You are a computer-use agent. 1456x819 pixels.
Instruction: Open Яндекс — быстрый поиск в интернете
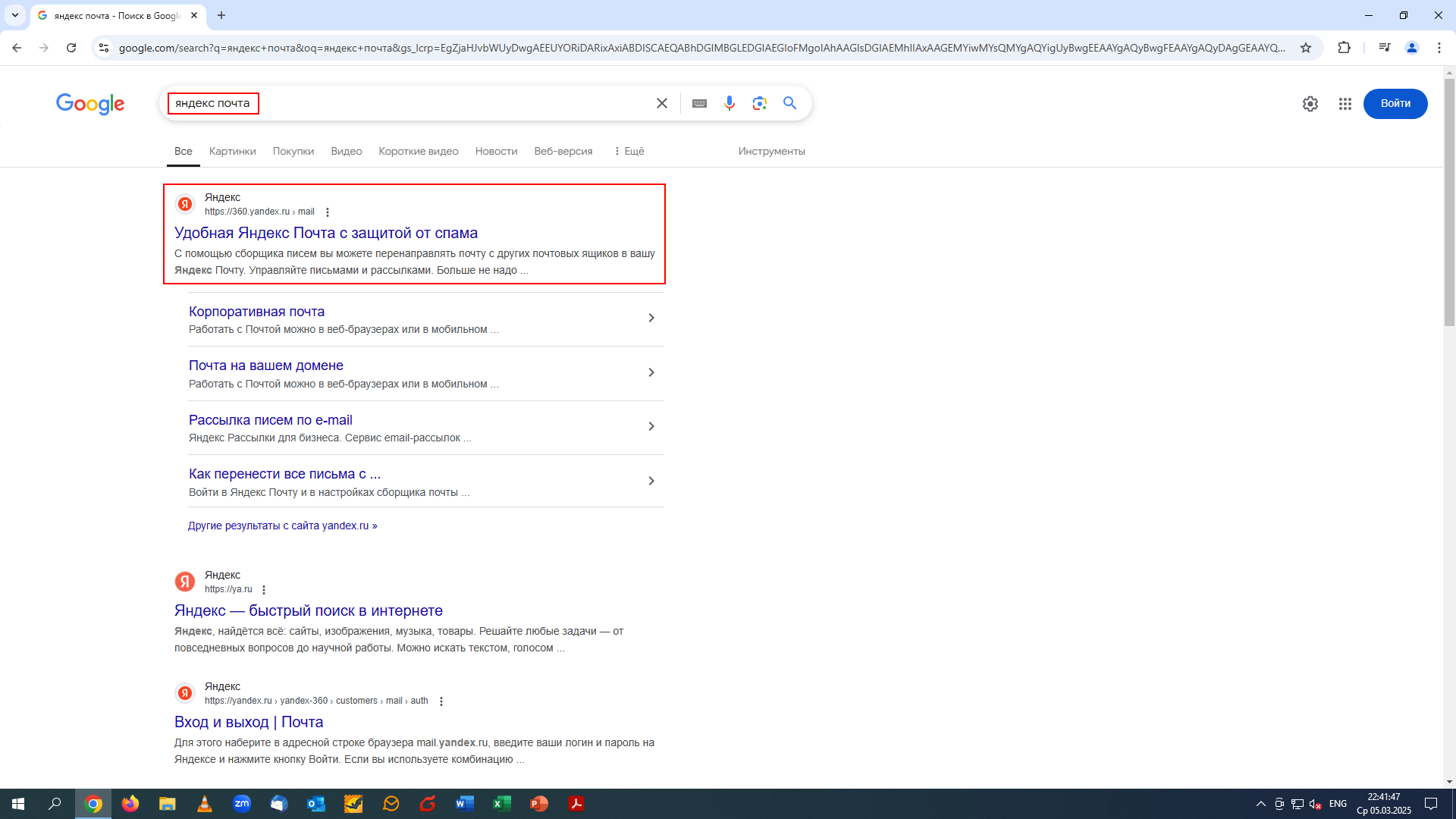pyautogui.click(x=309, y=610)
